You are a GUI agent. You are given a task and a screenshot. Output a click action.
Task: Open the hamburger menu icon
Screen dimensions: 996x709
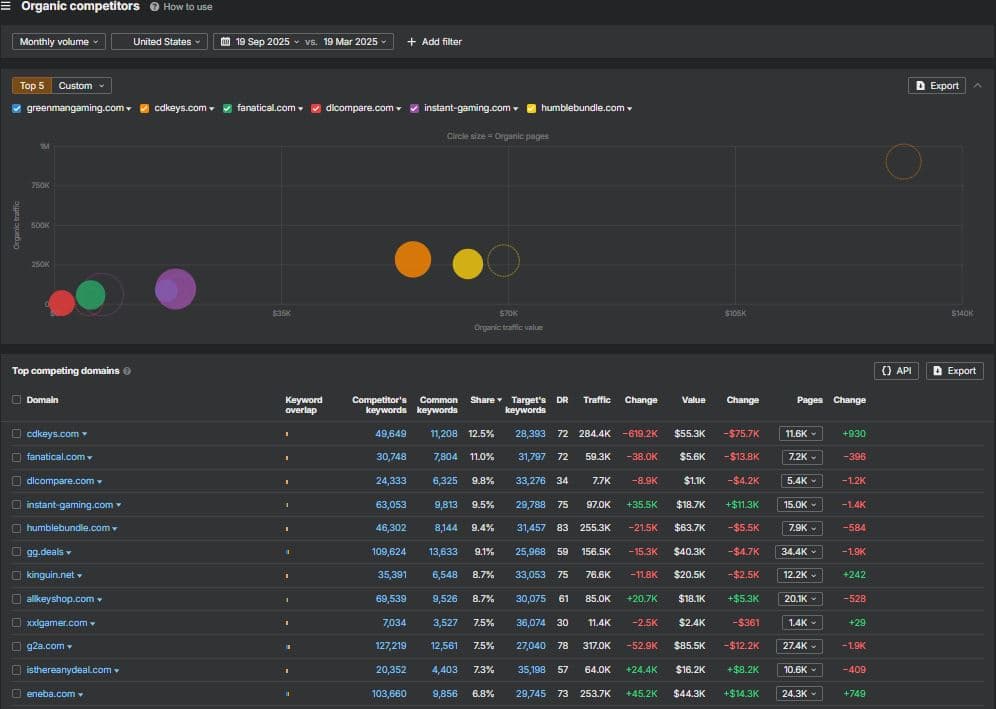(6, 6)
